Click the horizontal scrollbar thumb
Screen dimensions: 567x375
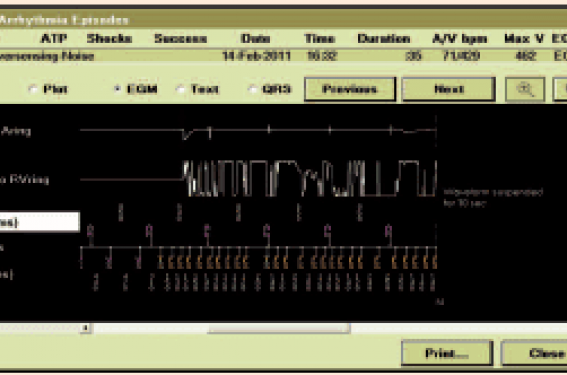tap(278, 328)
